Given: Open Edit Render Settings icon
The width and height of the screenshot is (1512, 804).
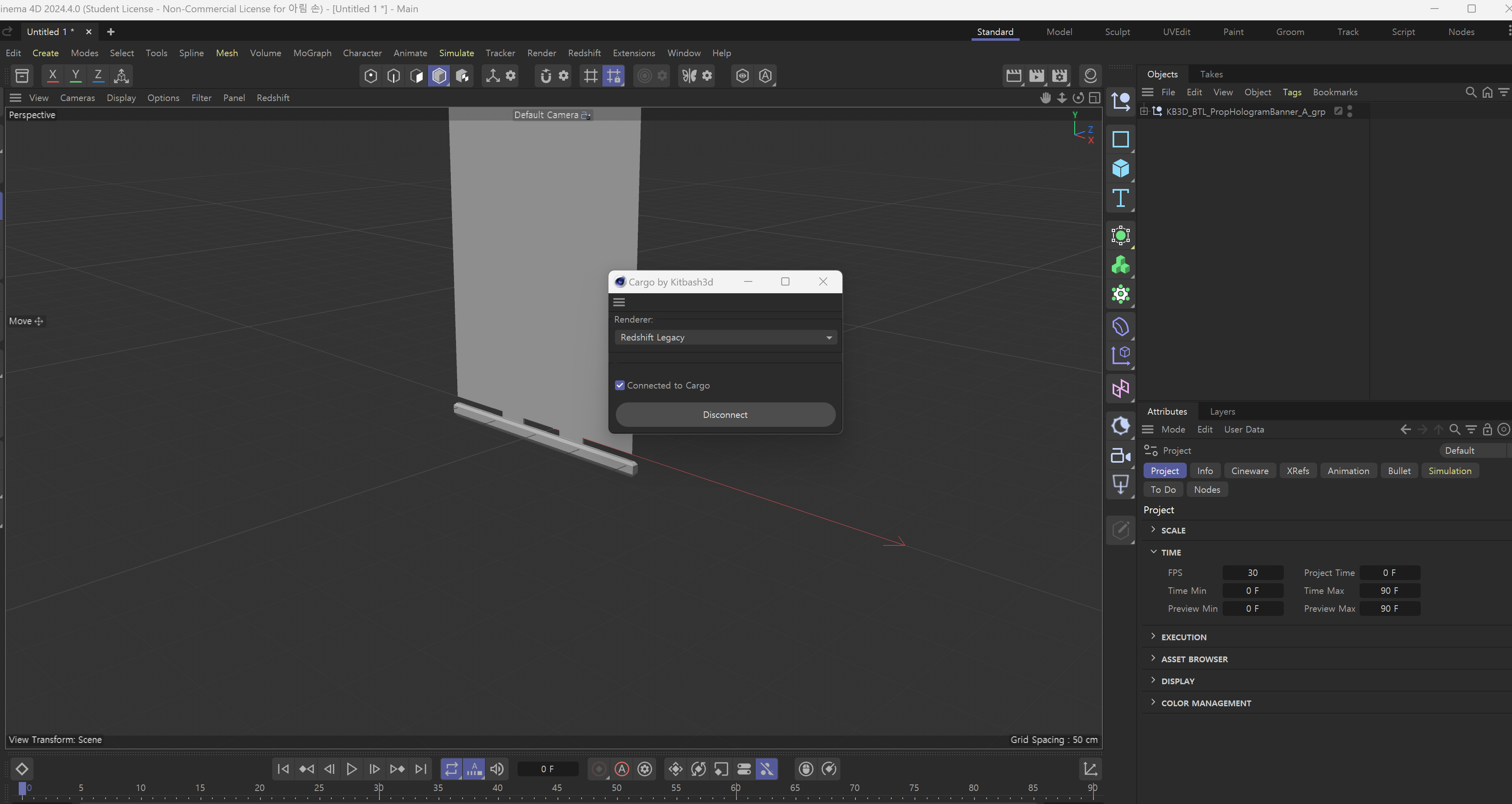Looking at the screenshot, I should click(1060, 76).
